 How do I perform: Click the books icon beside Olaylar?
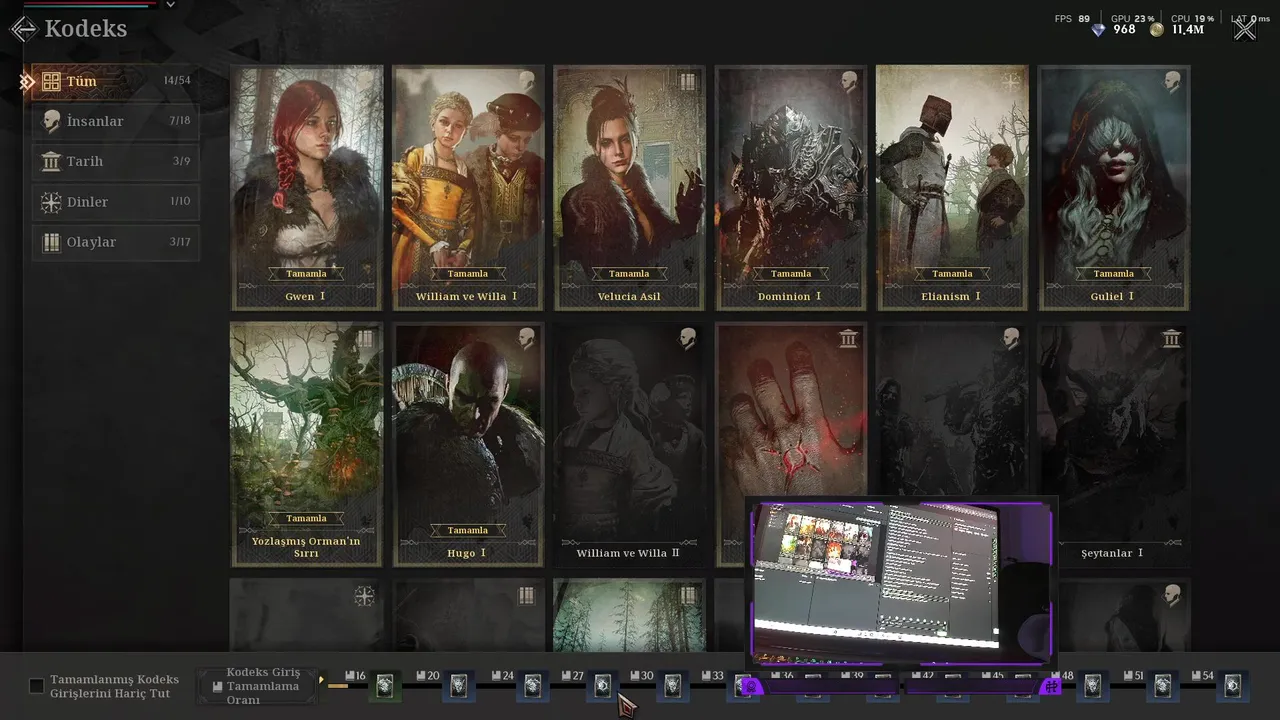click(51, 242)
